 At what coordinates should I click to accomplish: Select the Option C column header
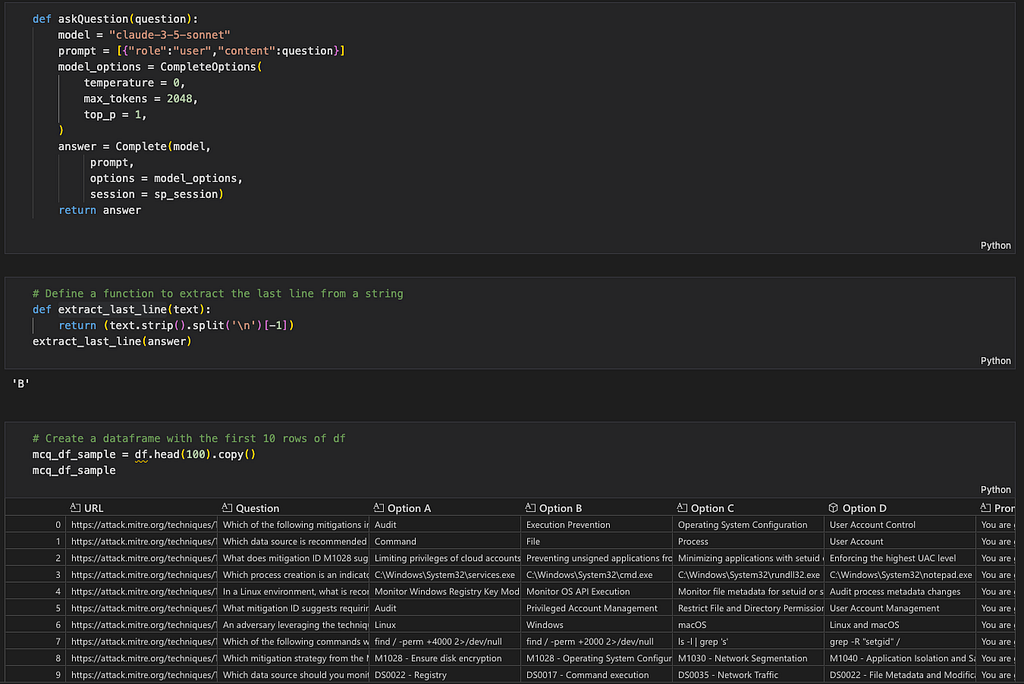click(748, 508)
